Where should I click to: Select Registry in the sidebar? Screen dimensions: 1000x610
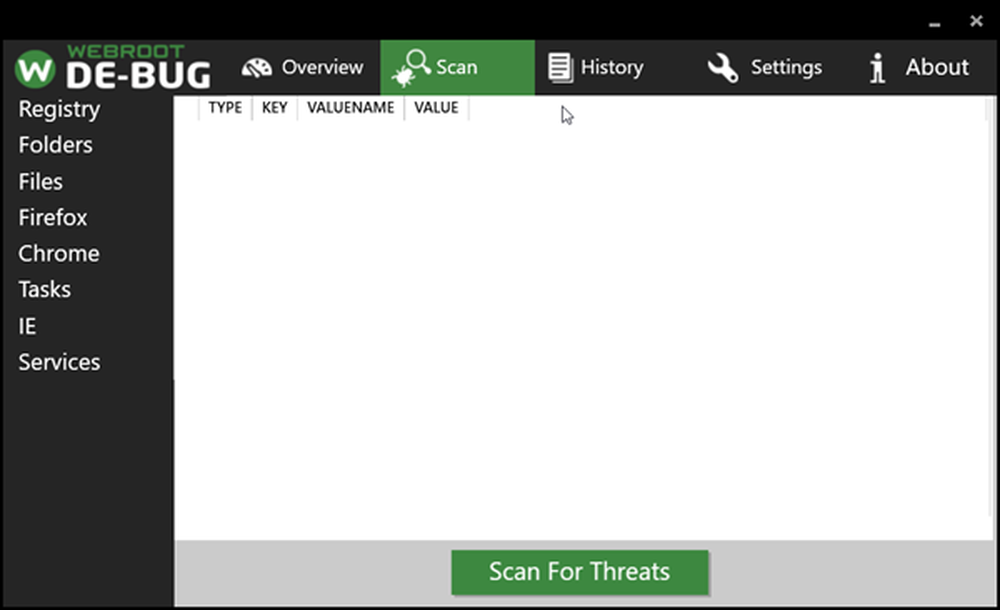coord(59,110)
